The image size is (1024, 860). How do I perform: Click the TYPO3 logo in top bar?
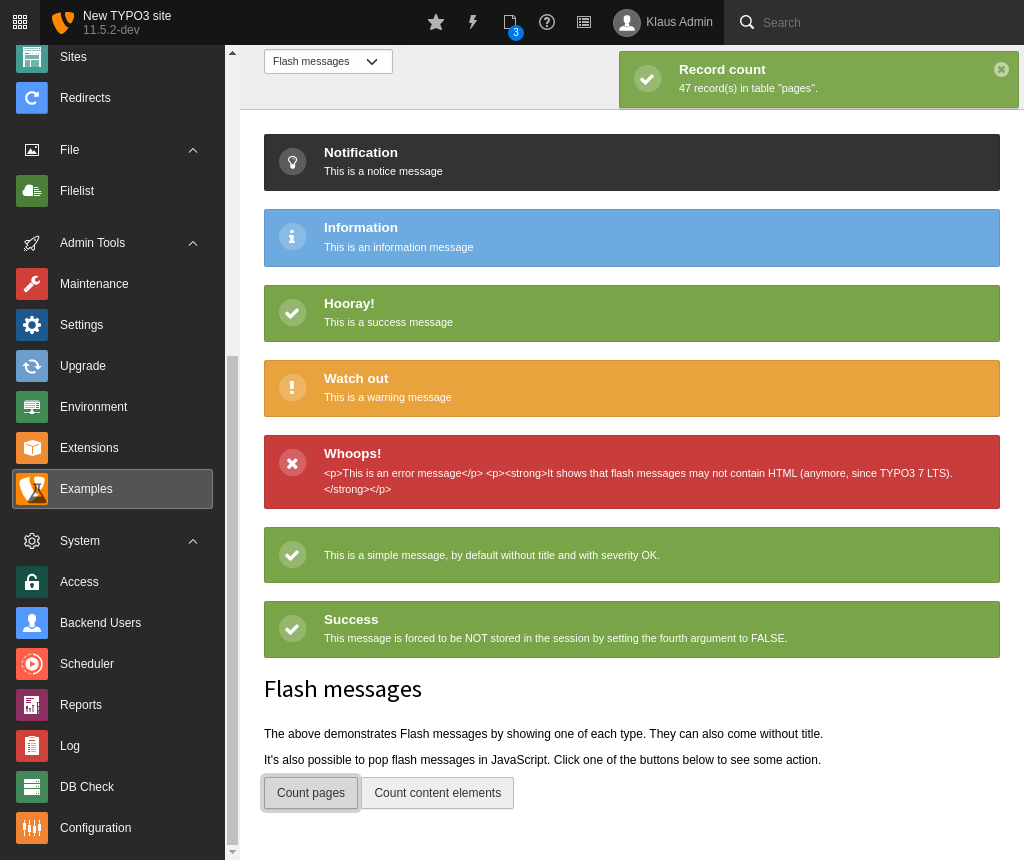click(63, 22)
